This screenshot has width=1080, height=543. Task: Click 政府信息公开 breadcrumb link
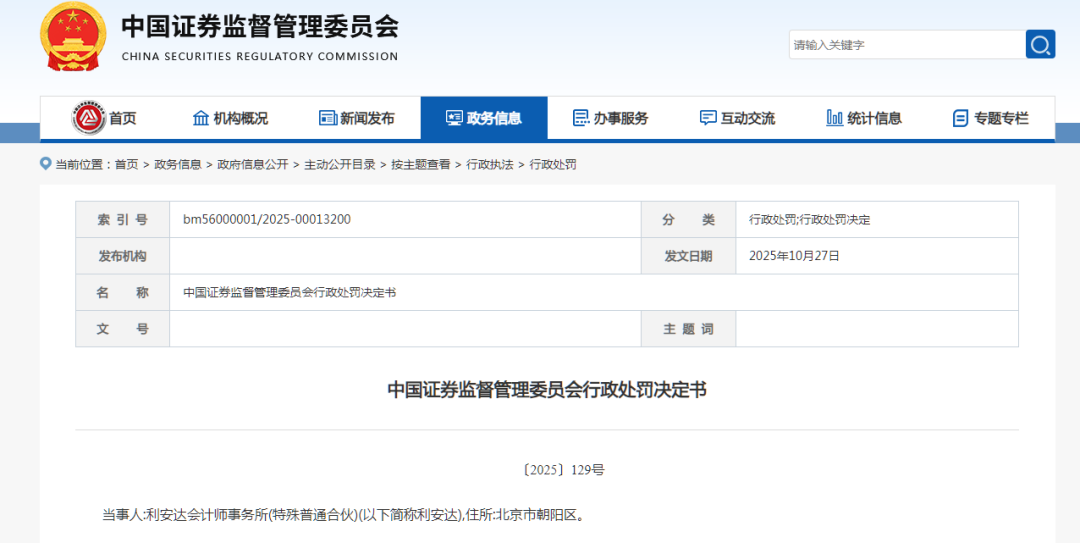(253, 165)
